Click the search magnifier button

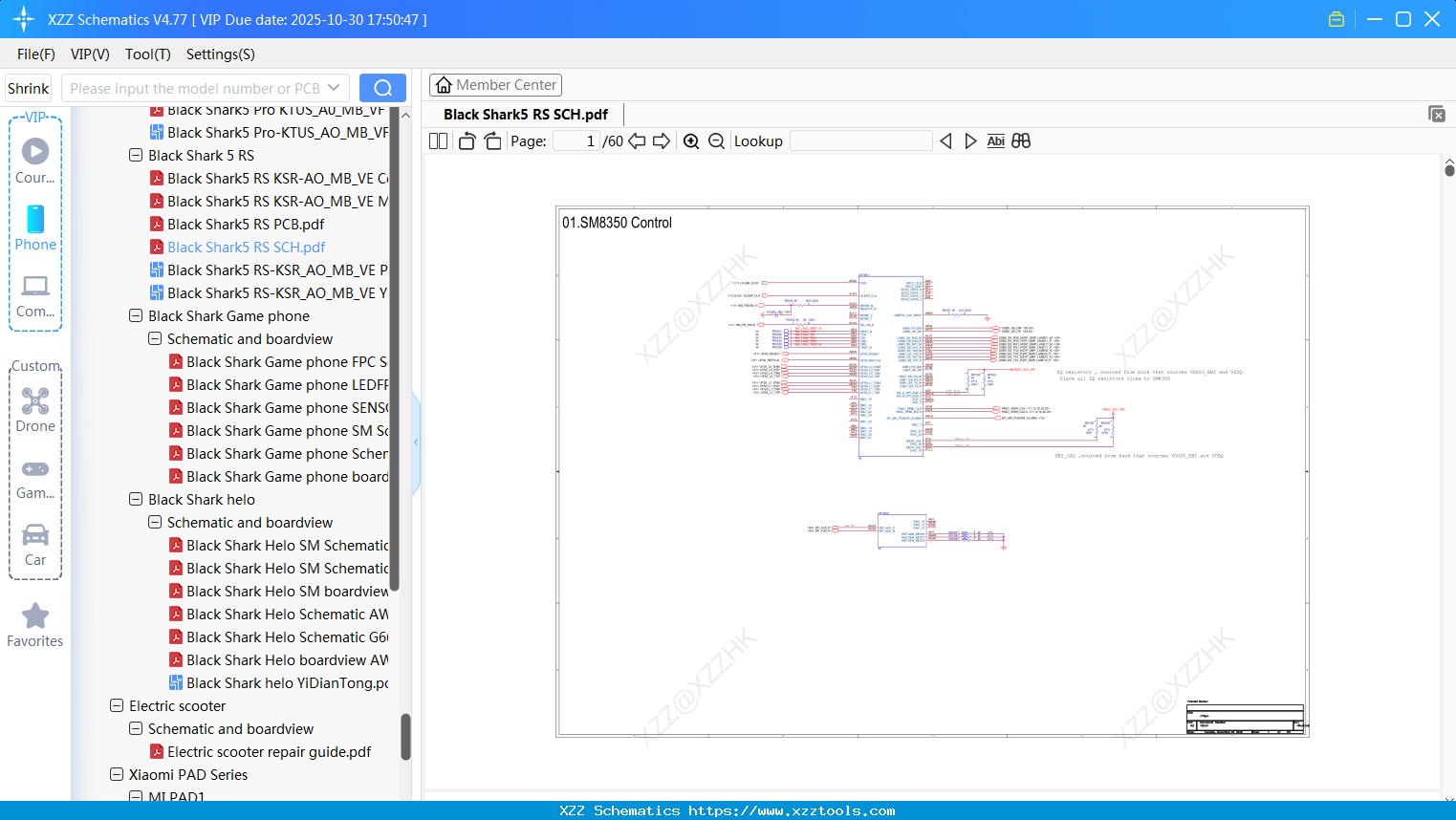(x=382, y=88)
